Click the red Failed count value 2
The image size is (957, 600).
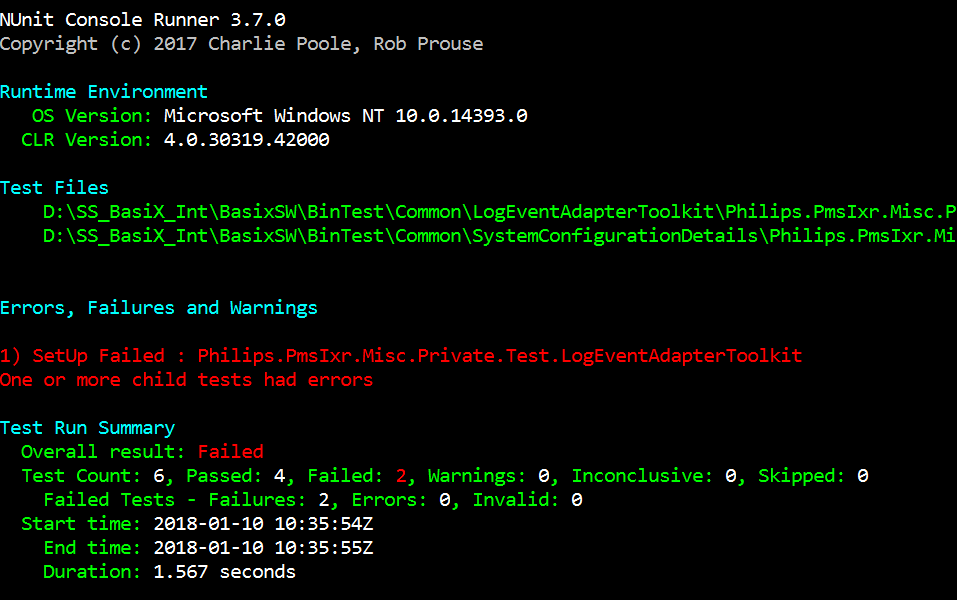click(401, 475)
